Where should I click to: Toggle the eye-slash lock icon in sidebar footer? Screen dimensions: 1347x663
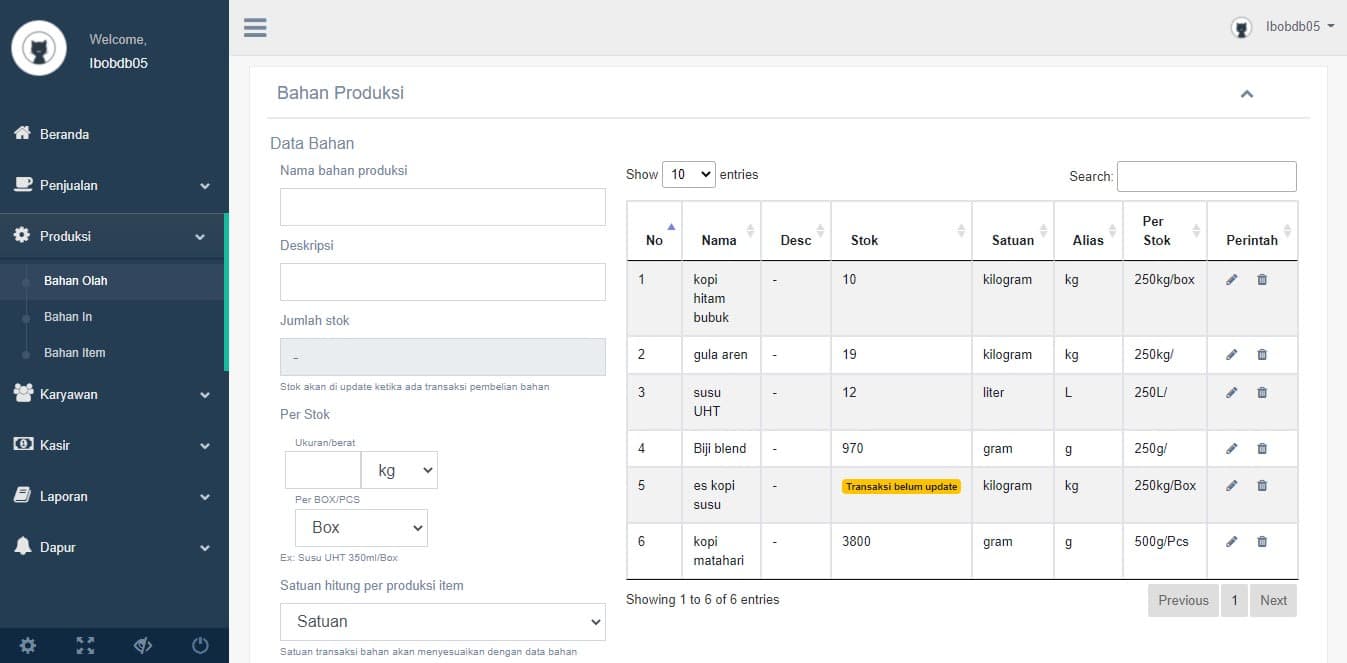(x=142, y=646)
